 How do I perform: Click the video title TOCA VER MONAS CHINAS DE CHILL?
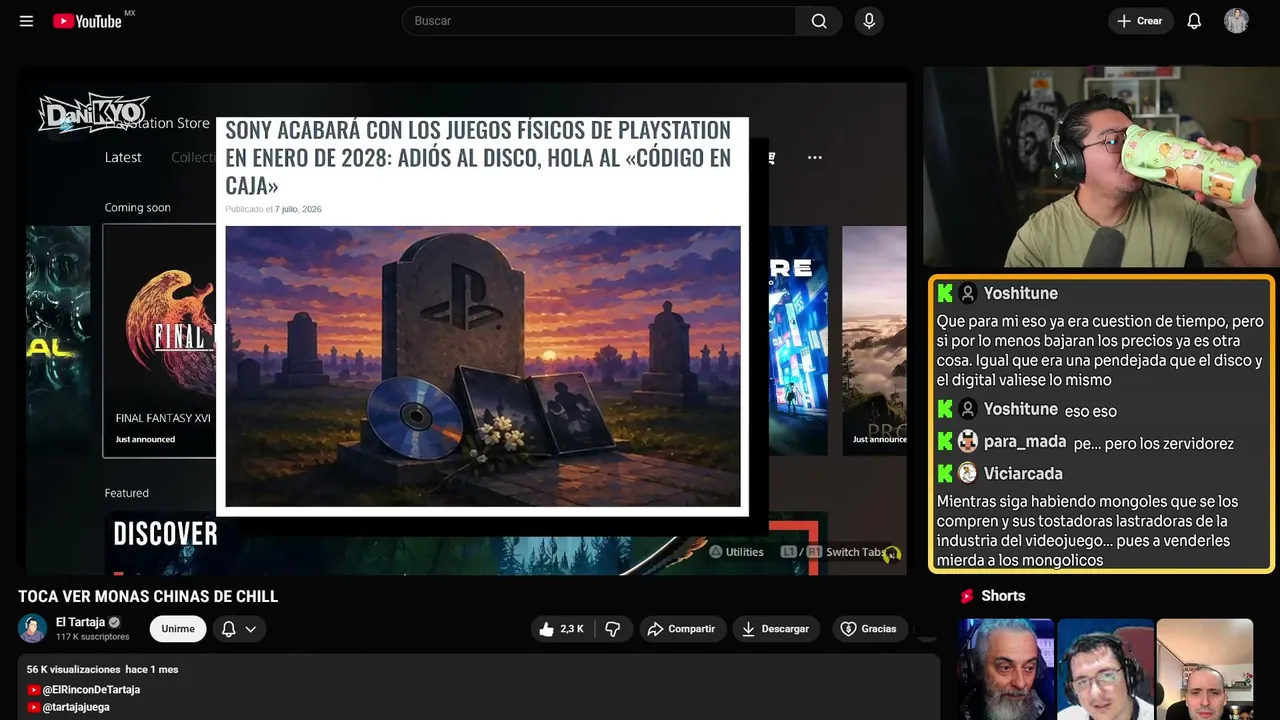click(x=148, y=597)
